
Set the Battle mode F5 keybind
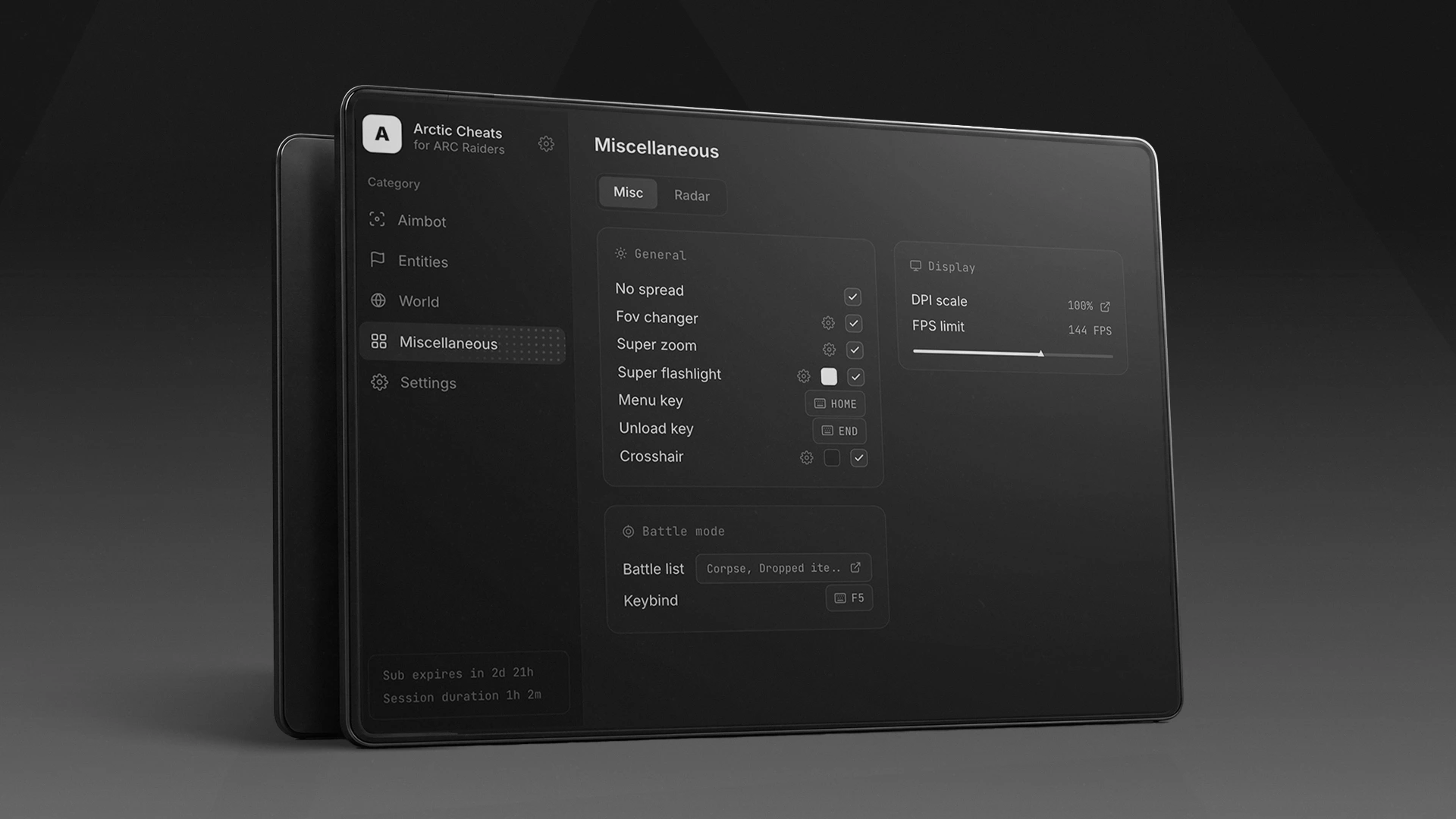[x=849, y=598]
